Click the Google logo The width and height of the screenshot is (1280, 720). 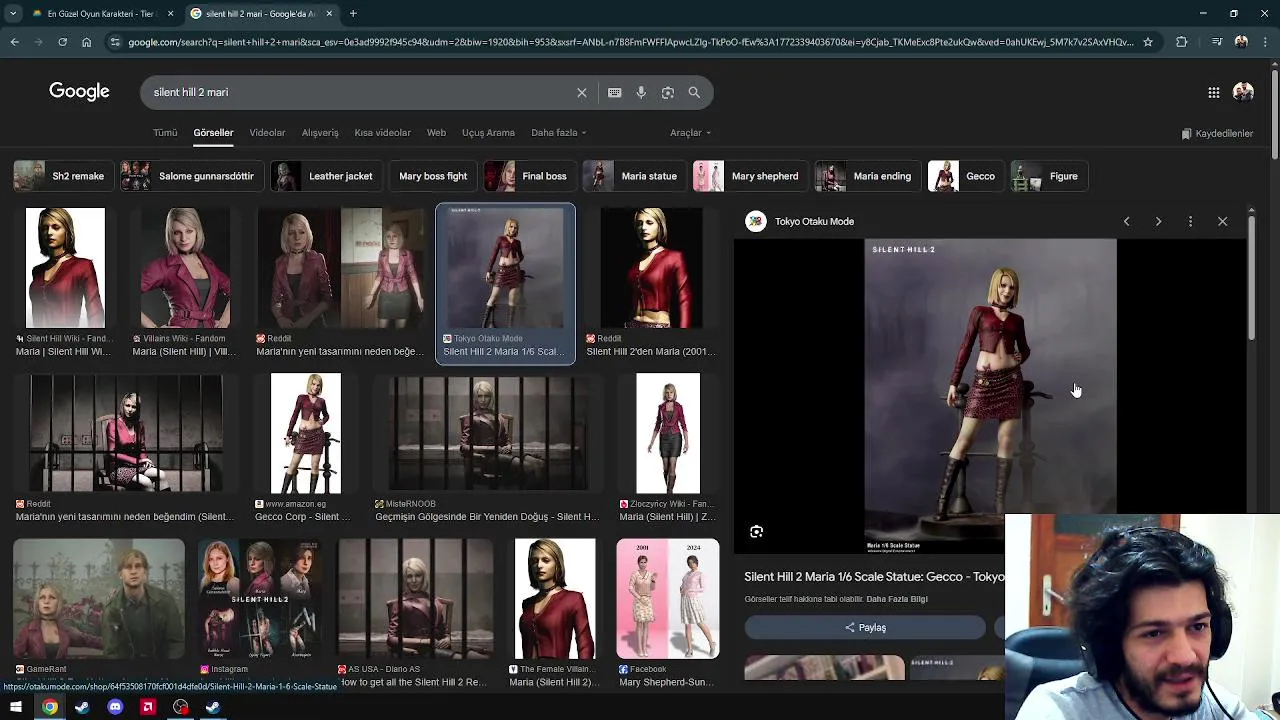(x=79, y=92)
